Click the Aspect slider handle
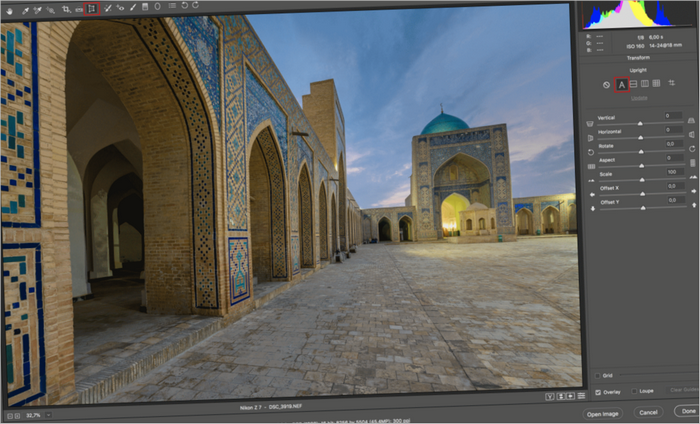The image size is (700, 424). pos(642,166)
